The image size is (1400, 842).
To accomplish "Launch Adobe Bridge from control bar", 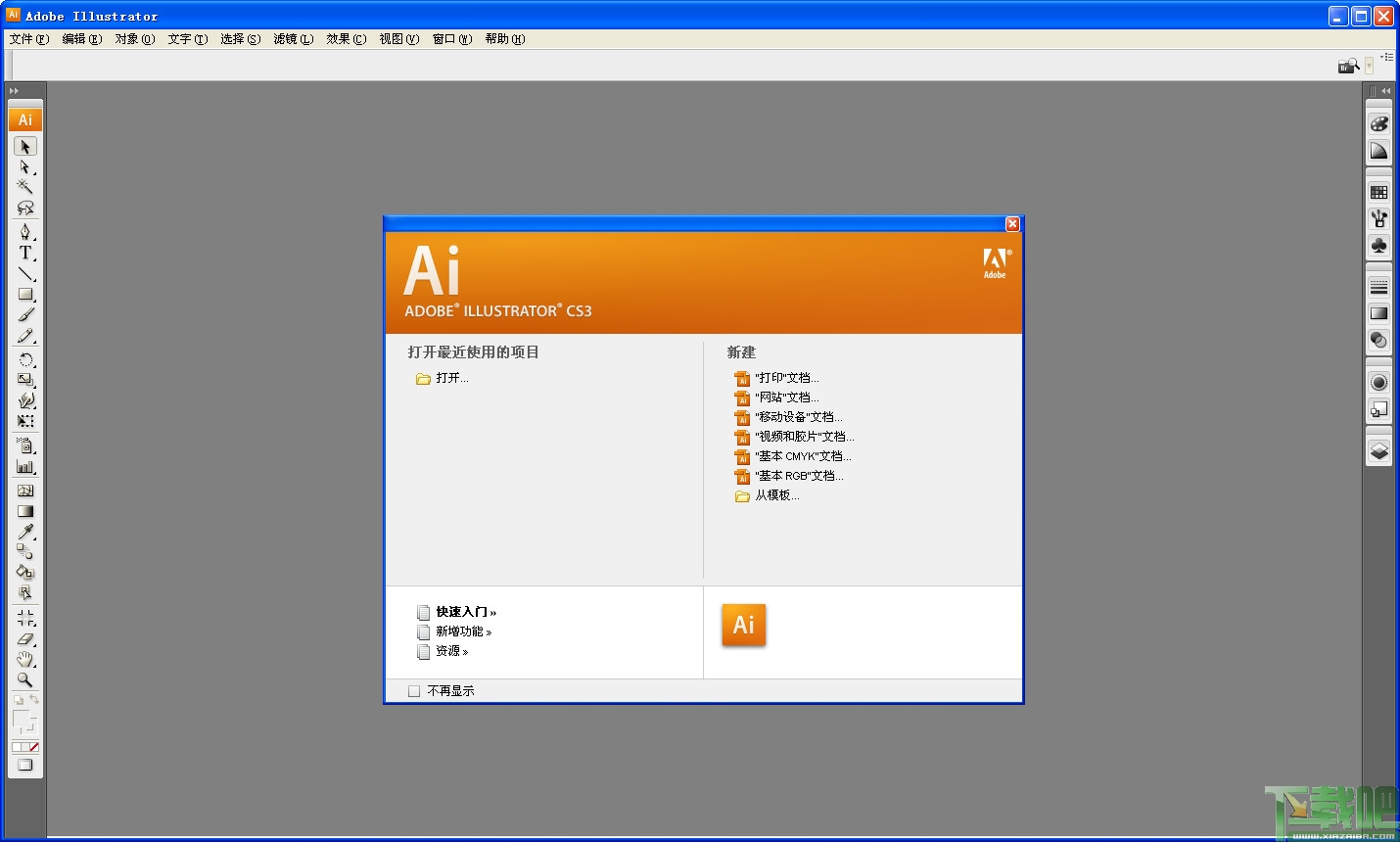I will tap(1348, 66).
